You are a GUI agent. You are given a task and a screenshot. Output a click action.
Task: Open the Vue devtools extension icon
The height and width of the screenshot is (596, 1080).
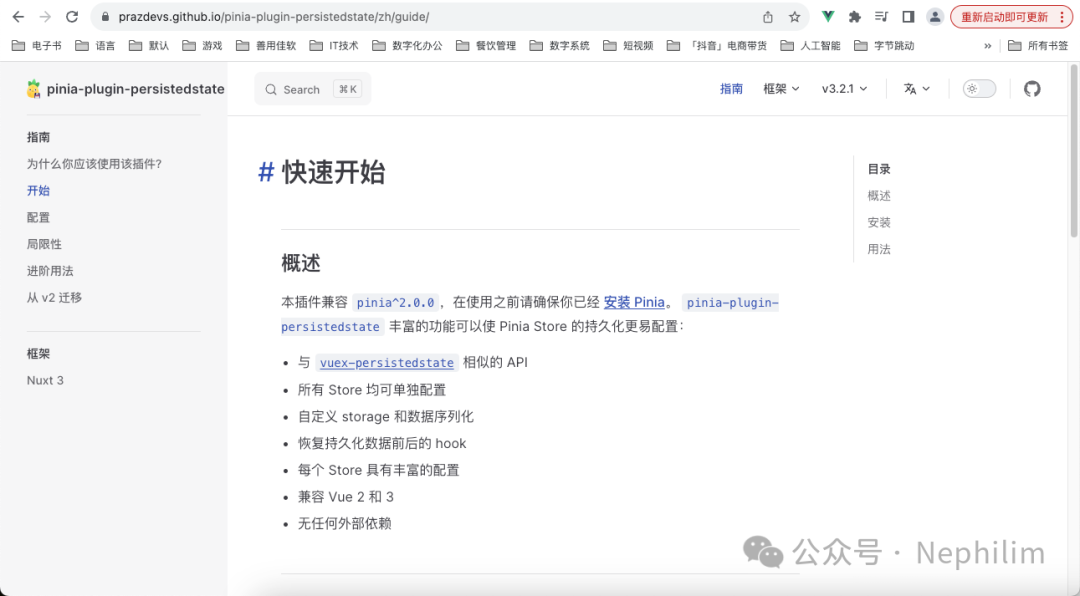tap(828, 17)
